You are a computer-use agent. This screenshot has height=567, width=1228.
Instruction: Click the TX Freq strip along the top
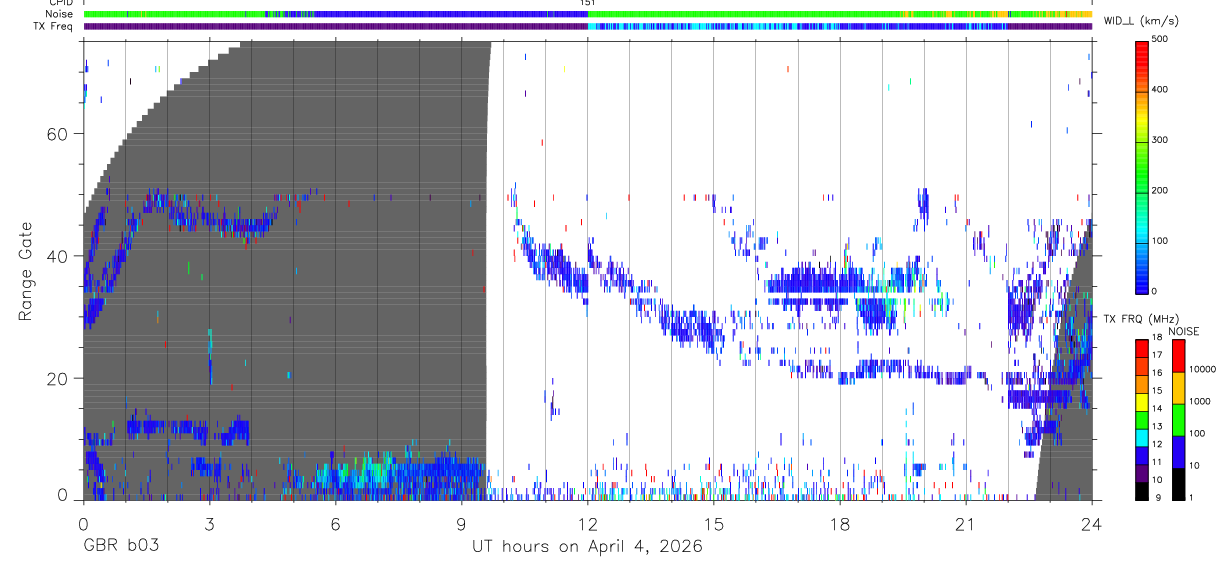coord(588,26)
